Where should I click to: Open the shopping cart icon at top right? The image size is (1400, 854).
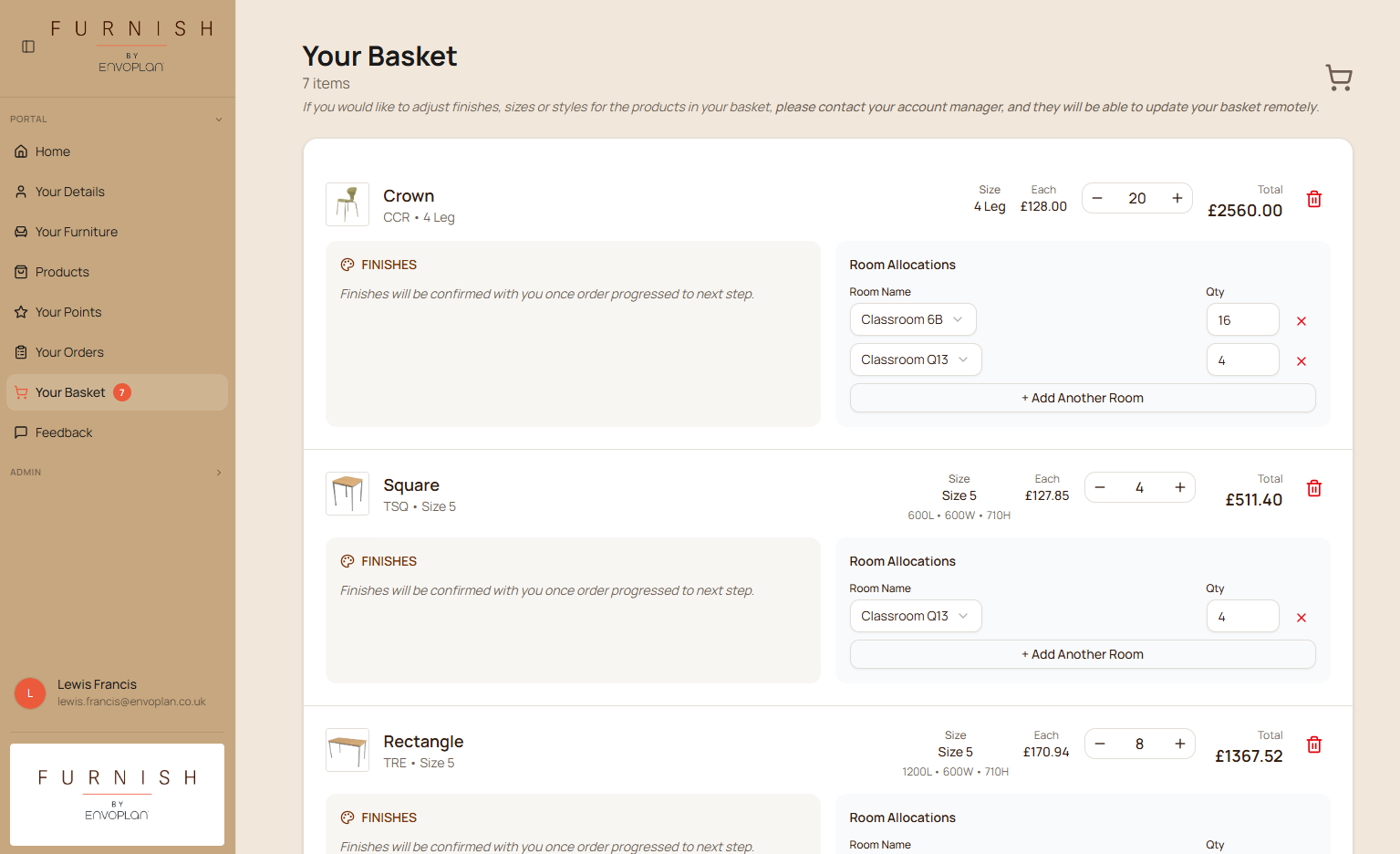(x=1338, y=78)
